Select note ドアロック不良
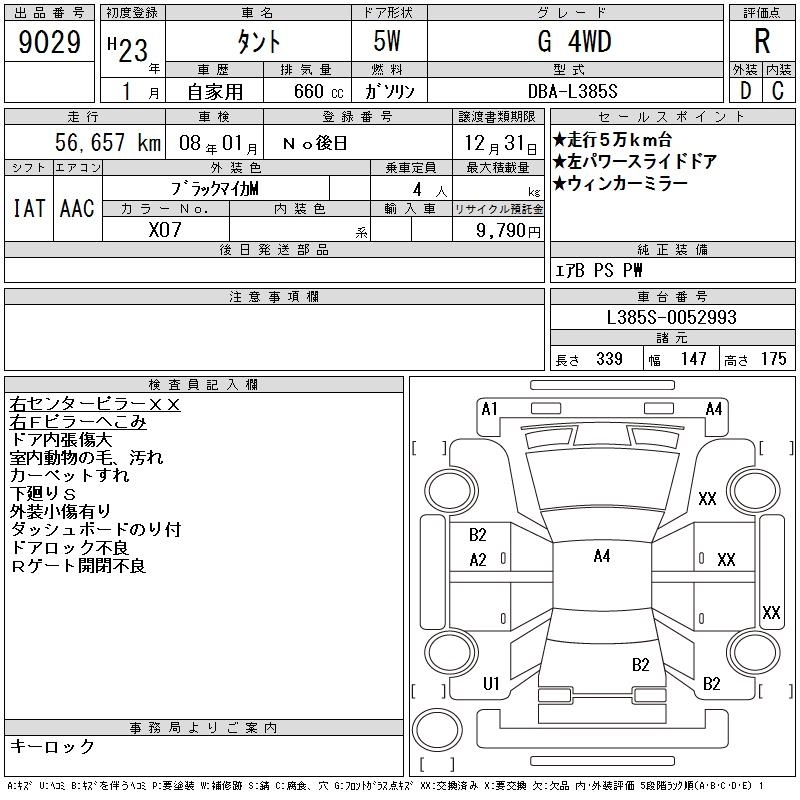This screenshot has width=800, height=800. [x=69, y=547]
